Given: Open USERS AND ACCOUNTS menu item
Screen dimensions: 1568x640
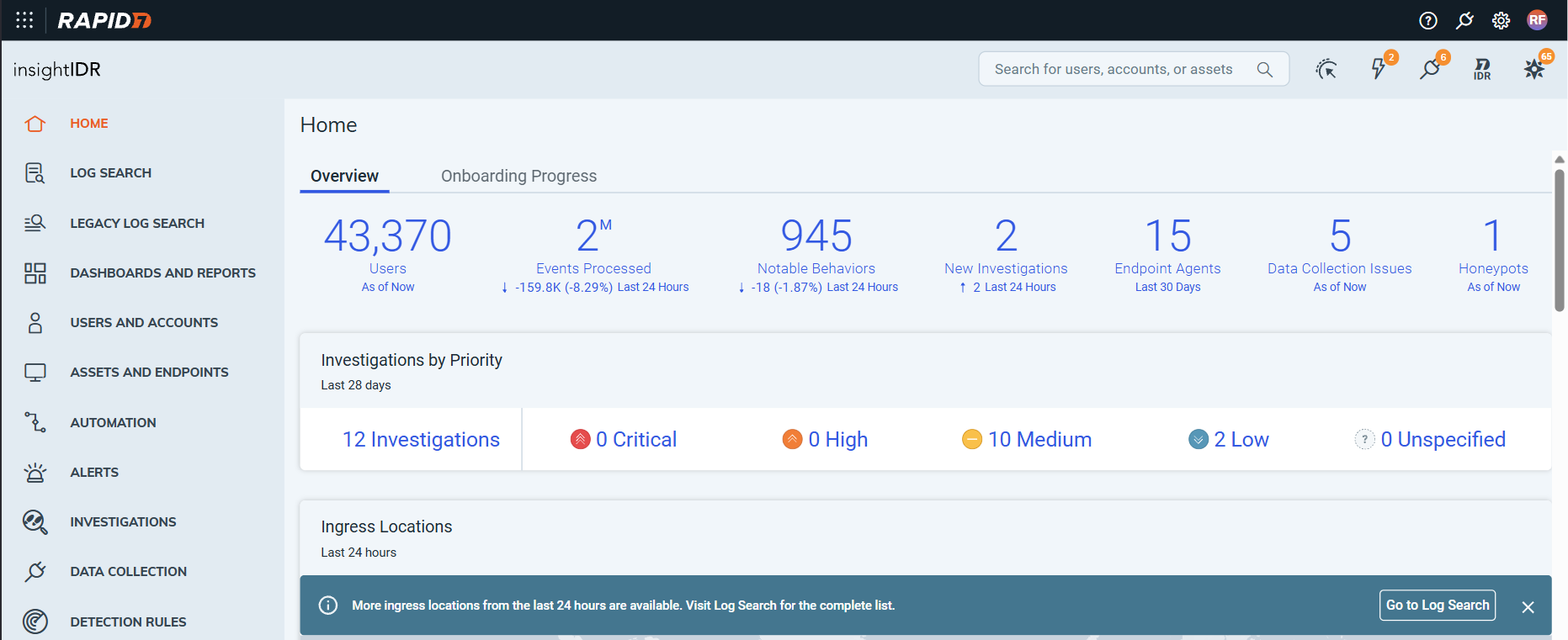Looking at the screenshot, I should coord(144,323).
